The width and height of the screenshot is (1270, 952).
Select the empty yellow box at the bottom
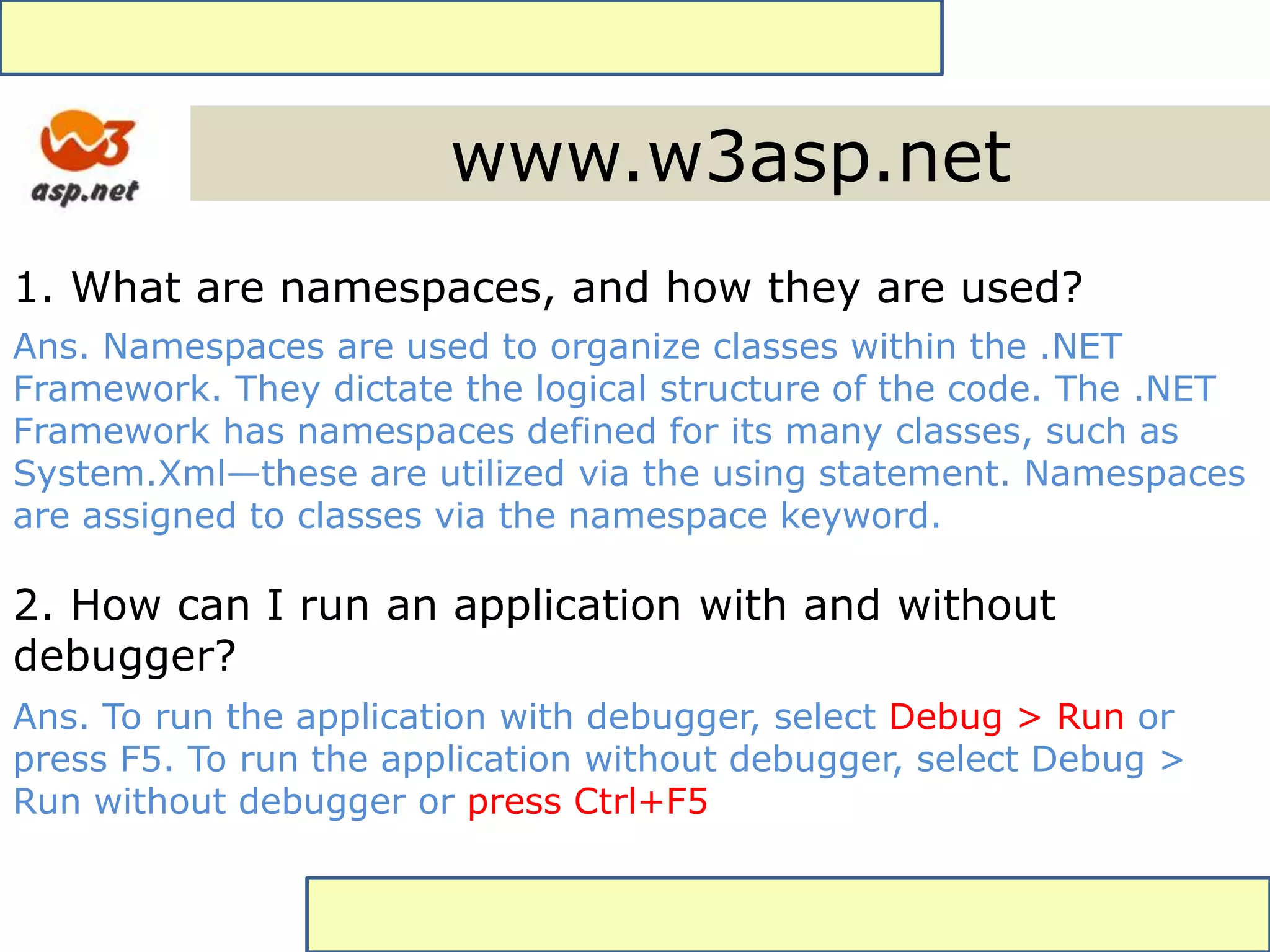click(x=788, y=914)
